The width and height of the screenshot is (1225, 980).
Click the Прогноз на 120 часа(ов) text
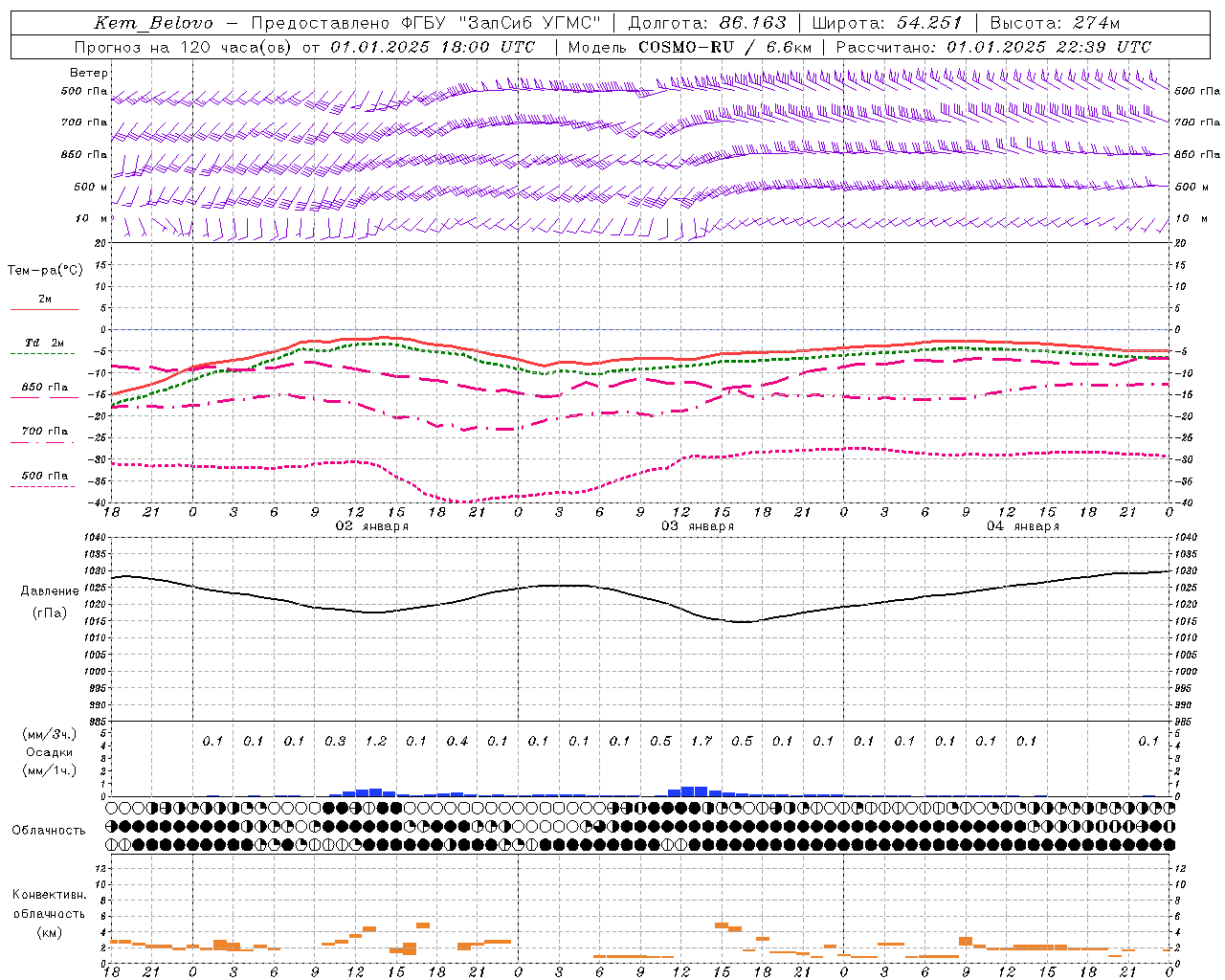[184, 47]
